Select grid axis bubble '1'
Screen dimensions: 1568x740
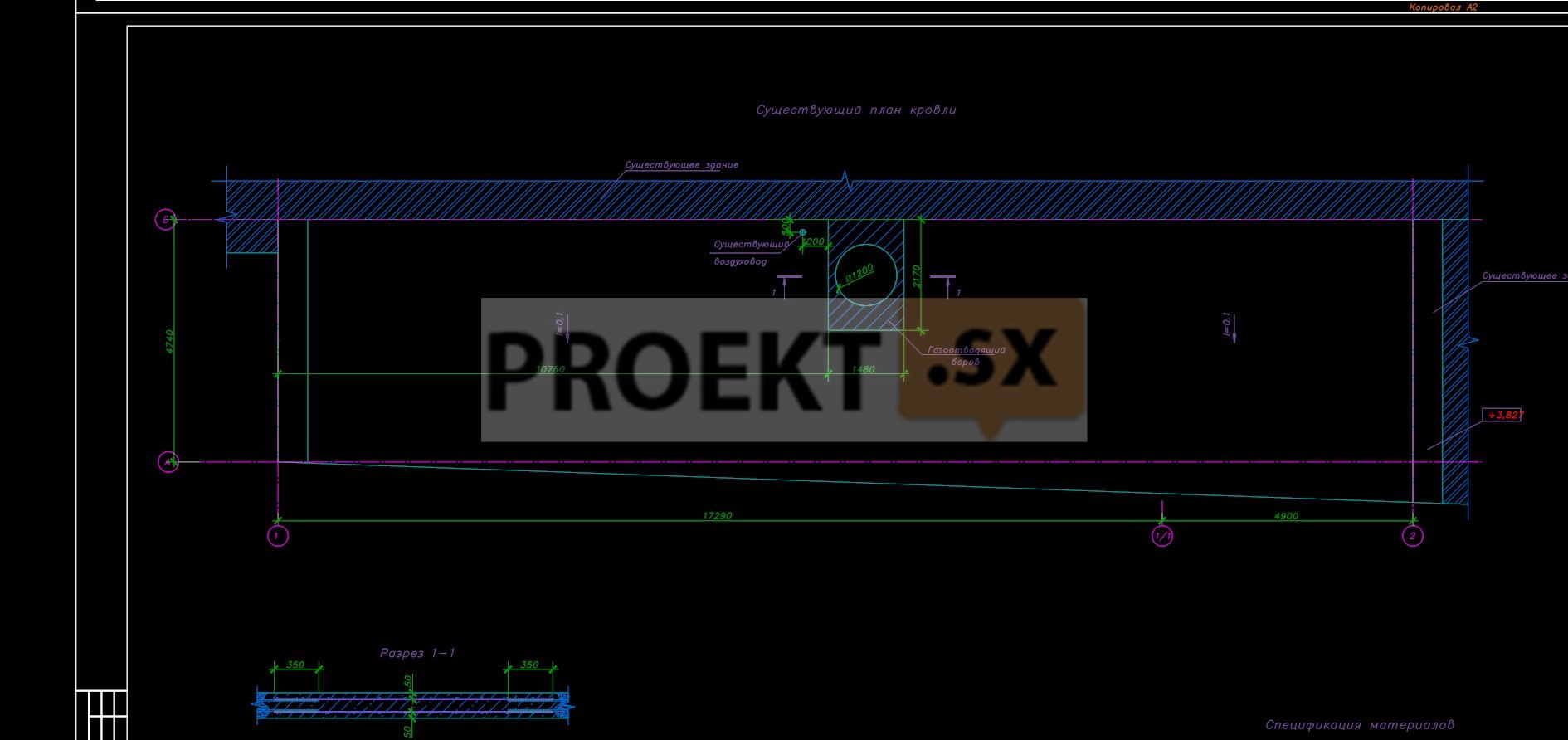[277, 536]
